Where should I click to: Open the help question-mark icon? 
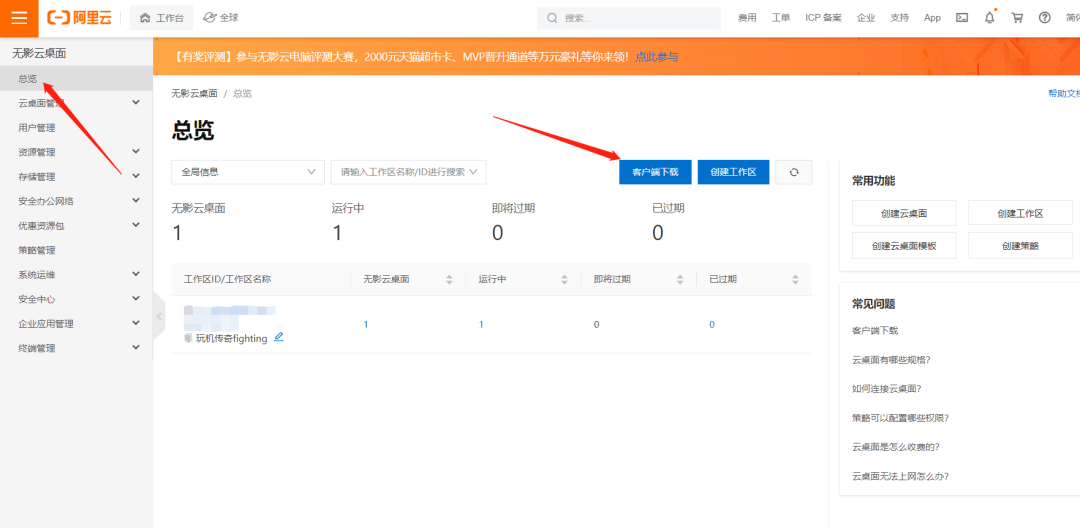(1045, 18)
